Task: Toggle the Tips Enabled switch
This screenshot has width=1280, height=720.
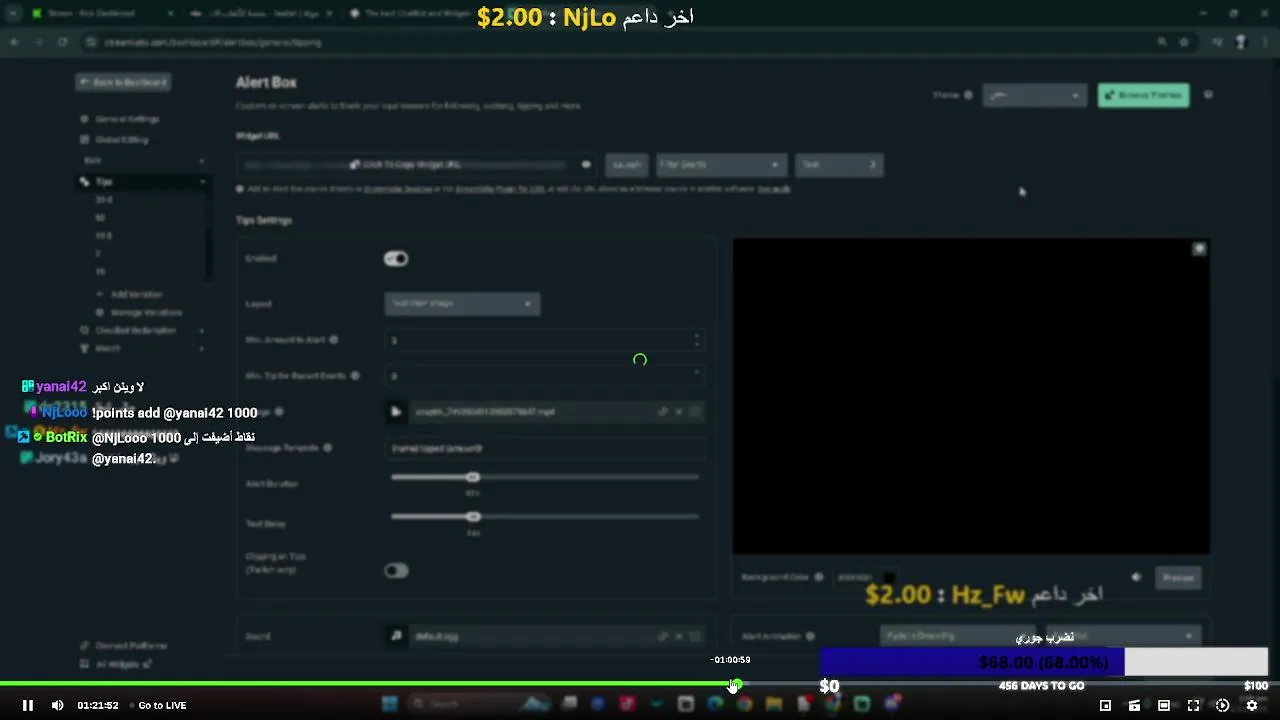Action: (396, 259)
